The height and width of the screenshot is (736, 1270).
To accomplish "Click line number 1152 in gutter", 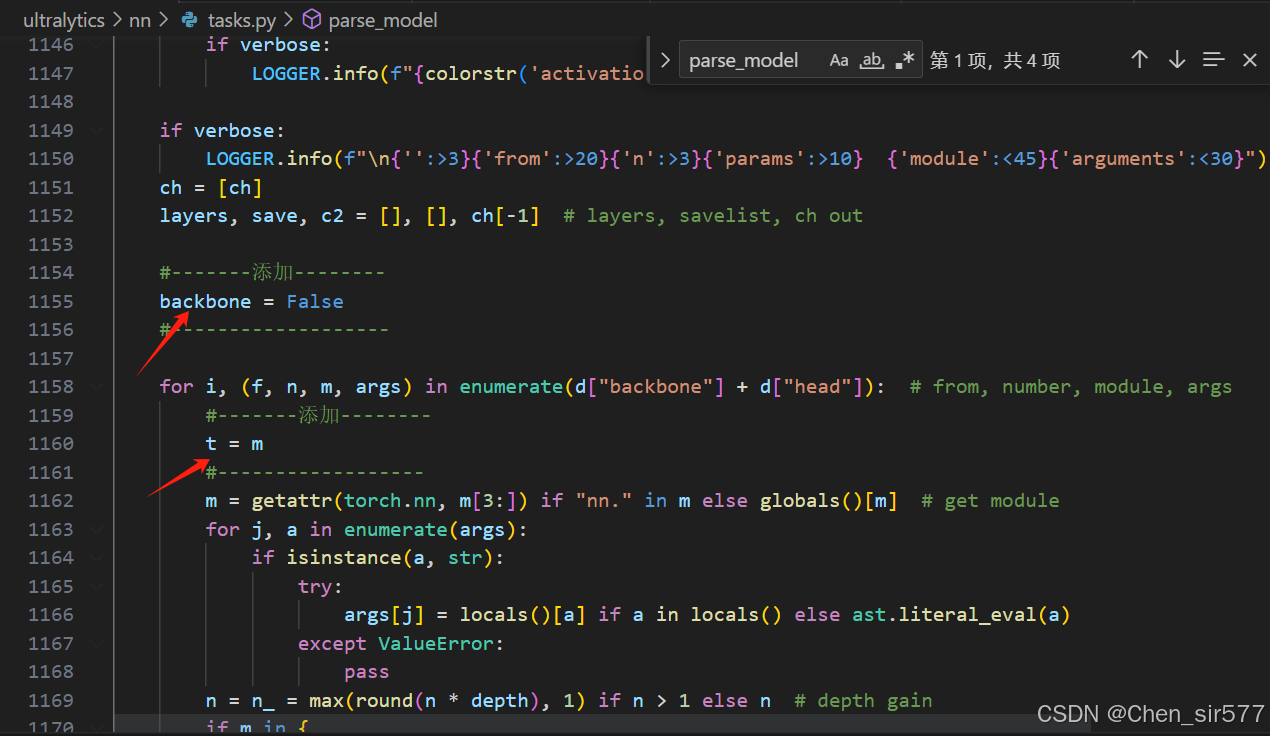I will tap(51, 215).
